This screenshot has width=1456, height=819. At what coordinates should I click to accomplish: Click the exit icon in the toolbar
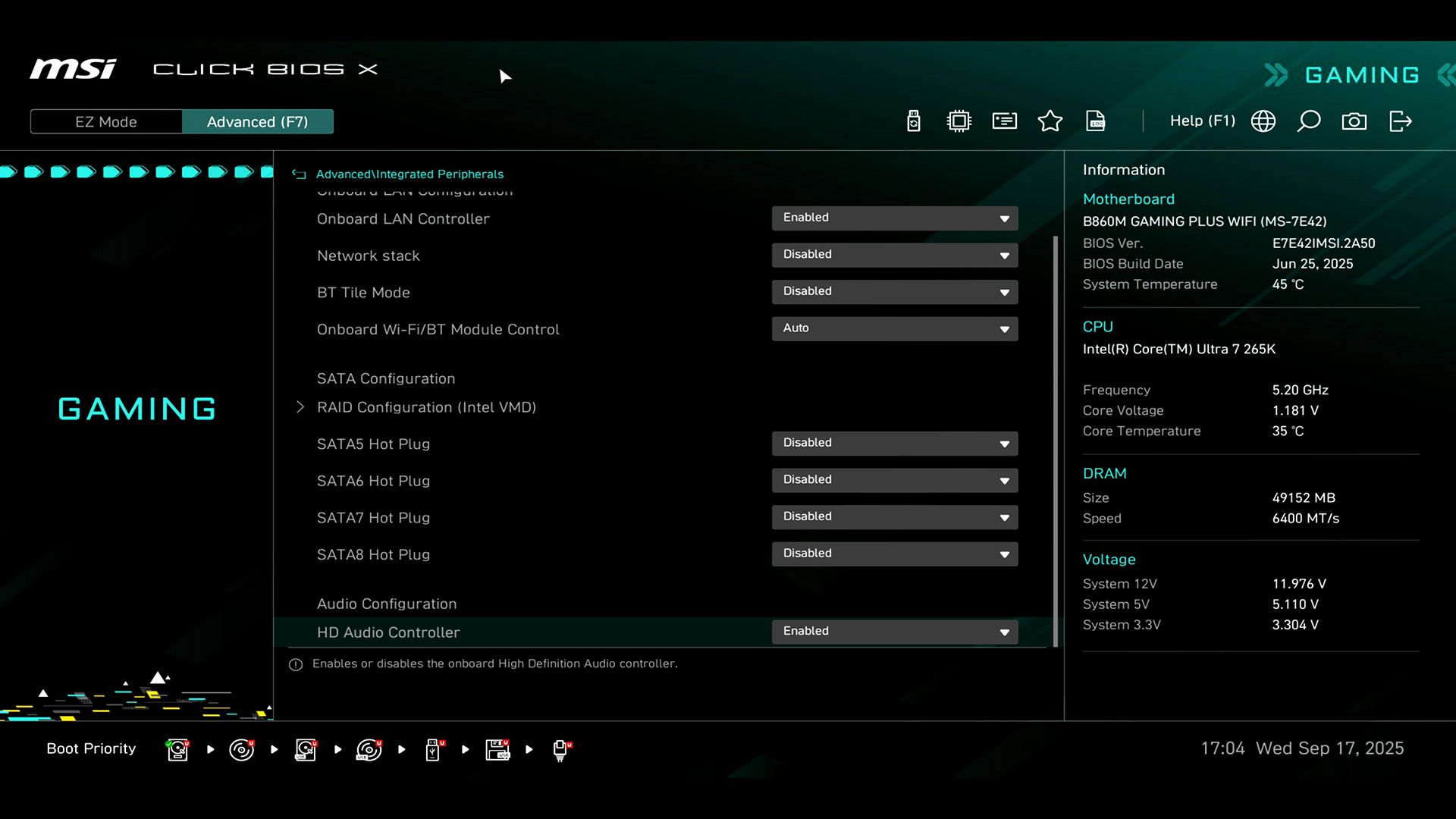coord(1400,121)
